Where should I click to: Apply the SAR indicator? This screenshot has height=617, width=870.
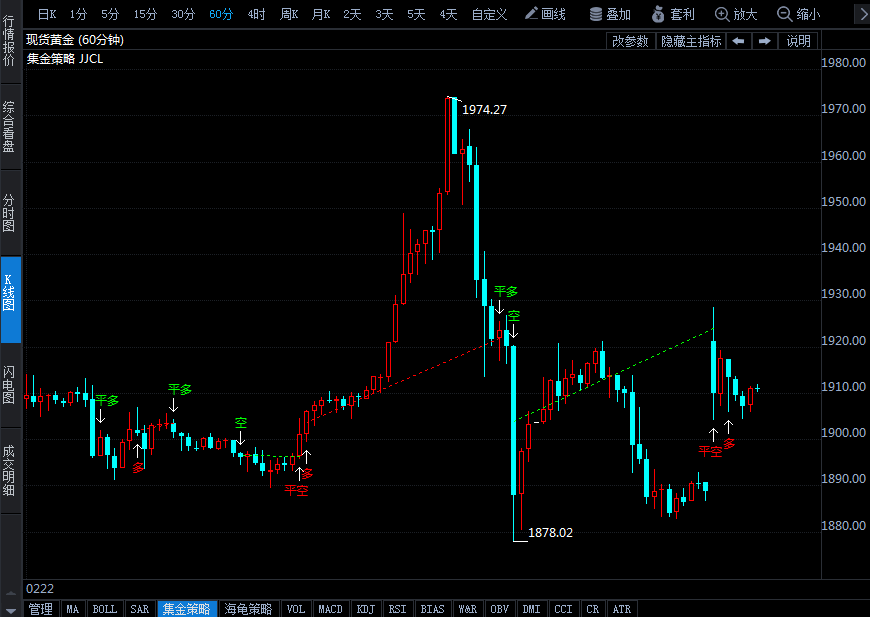point(140,609)
